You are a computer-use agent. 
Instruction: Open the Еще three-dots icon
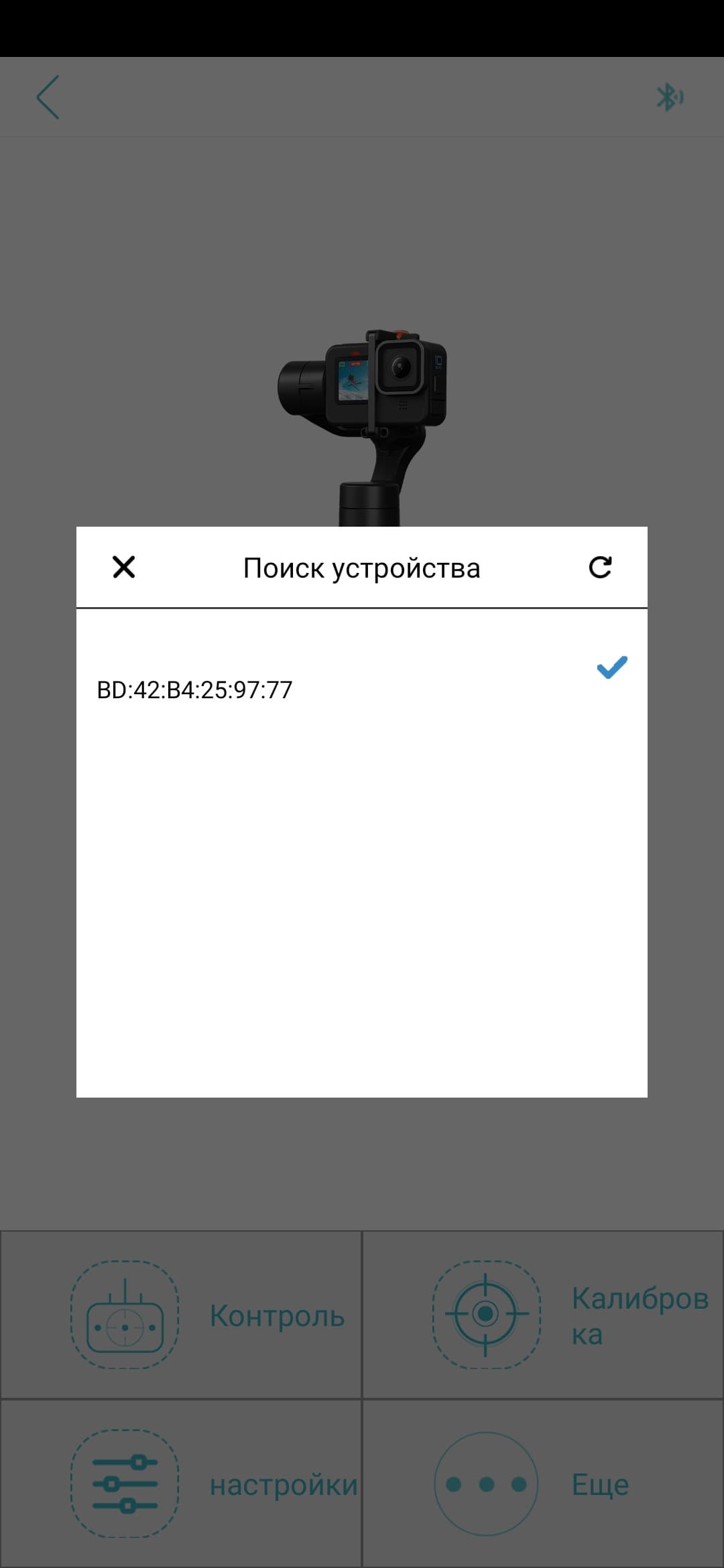click(486, 1484)
